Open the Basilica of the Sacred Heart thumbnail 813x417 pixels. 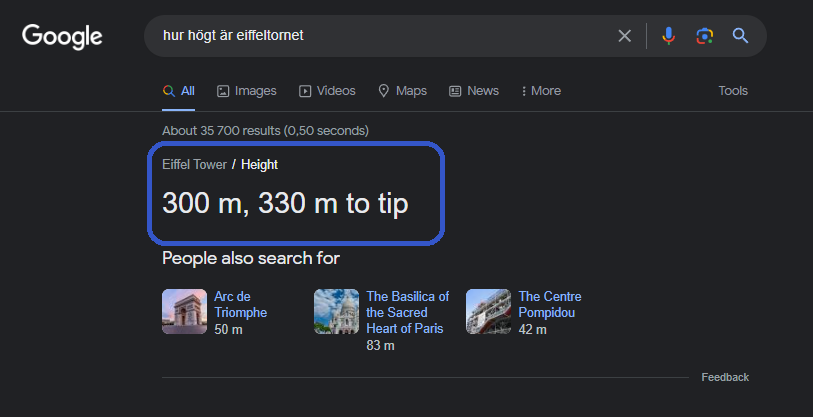pyautogui.click(x=336, y=311)
